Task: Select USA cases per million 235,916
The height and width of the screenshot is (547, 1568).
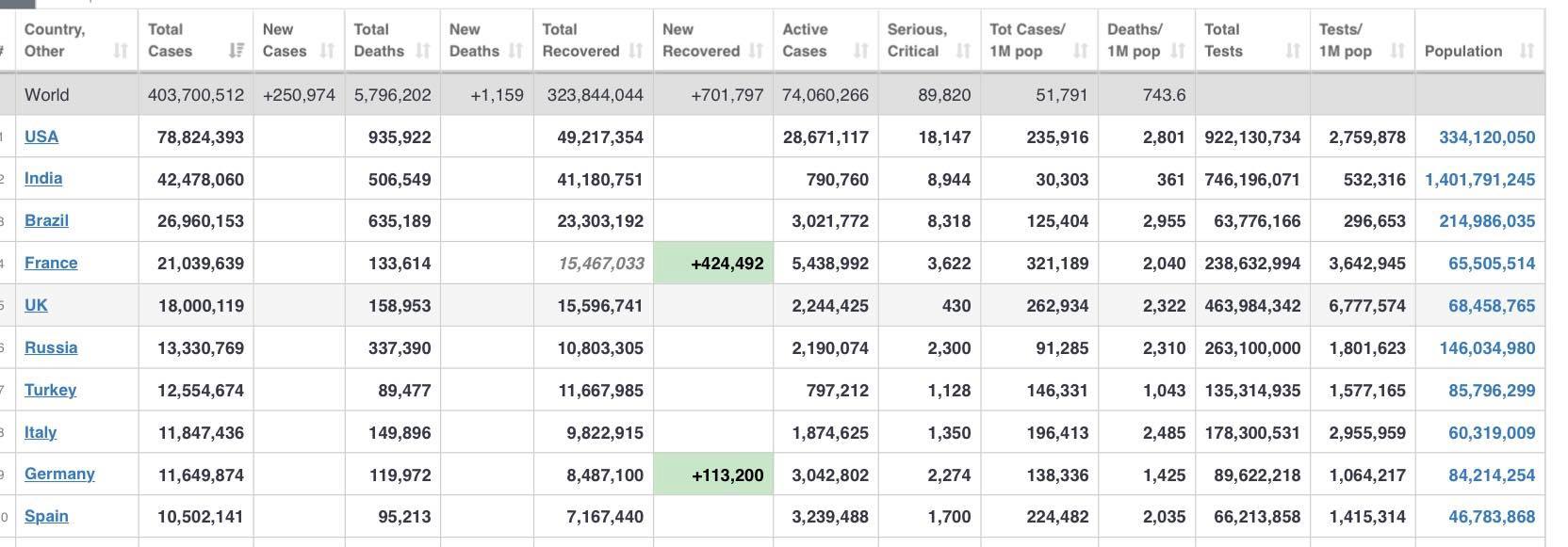Action: (1057, 137)
